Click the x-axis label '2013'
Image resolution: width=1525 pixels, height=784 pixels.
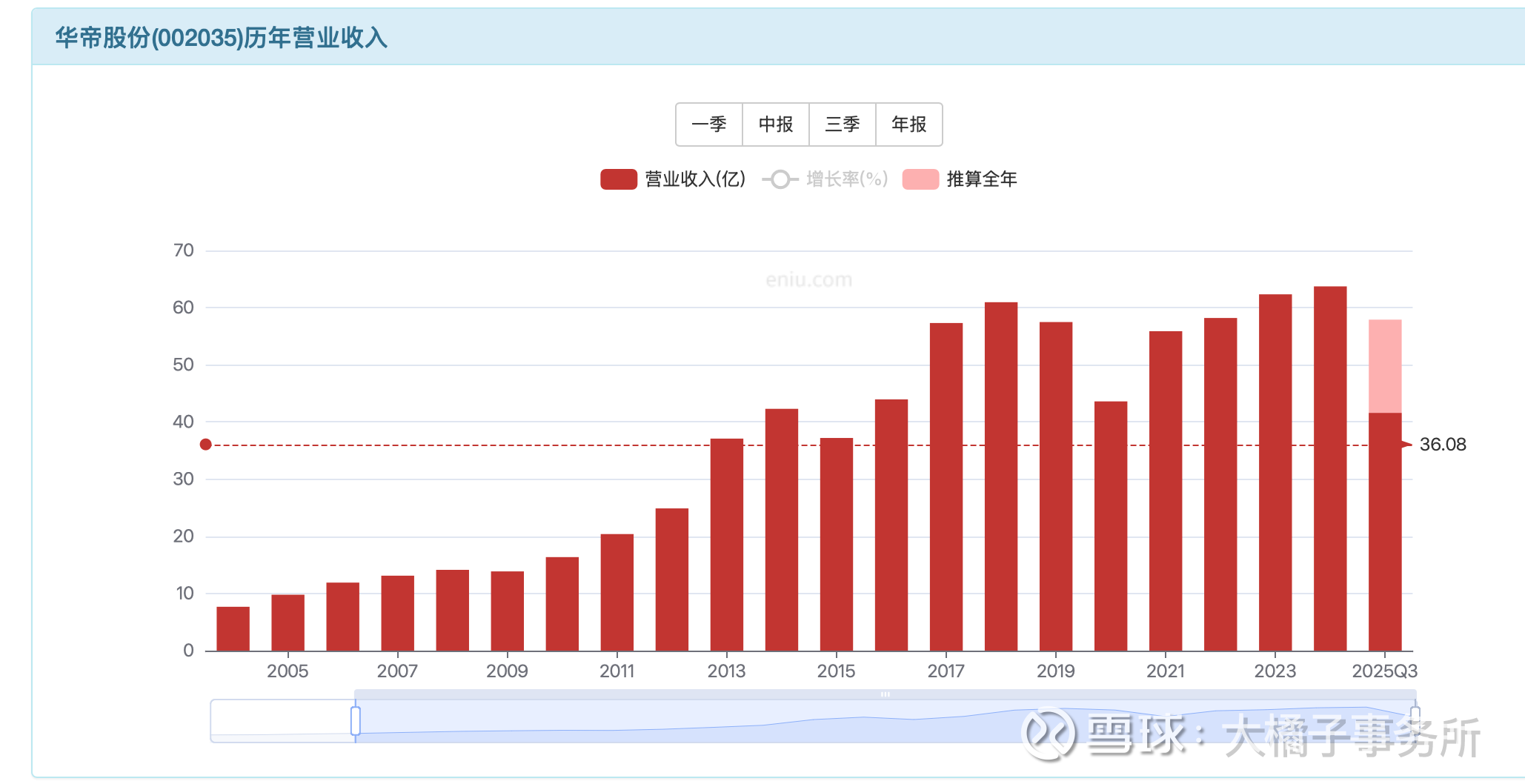tap(726, 671)
